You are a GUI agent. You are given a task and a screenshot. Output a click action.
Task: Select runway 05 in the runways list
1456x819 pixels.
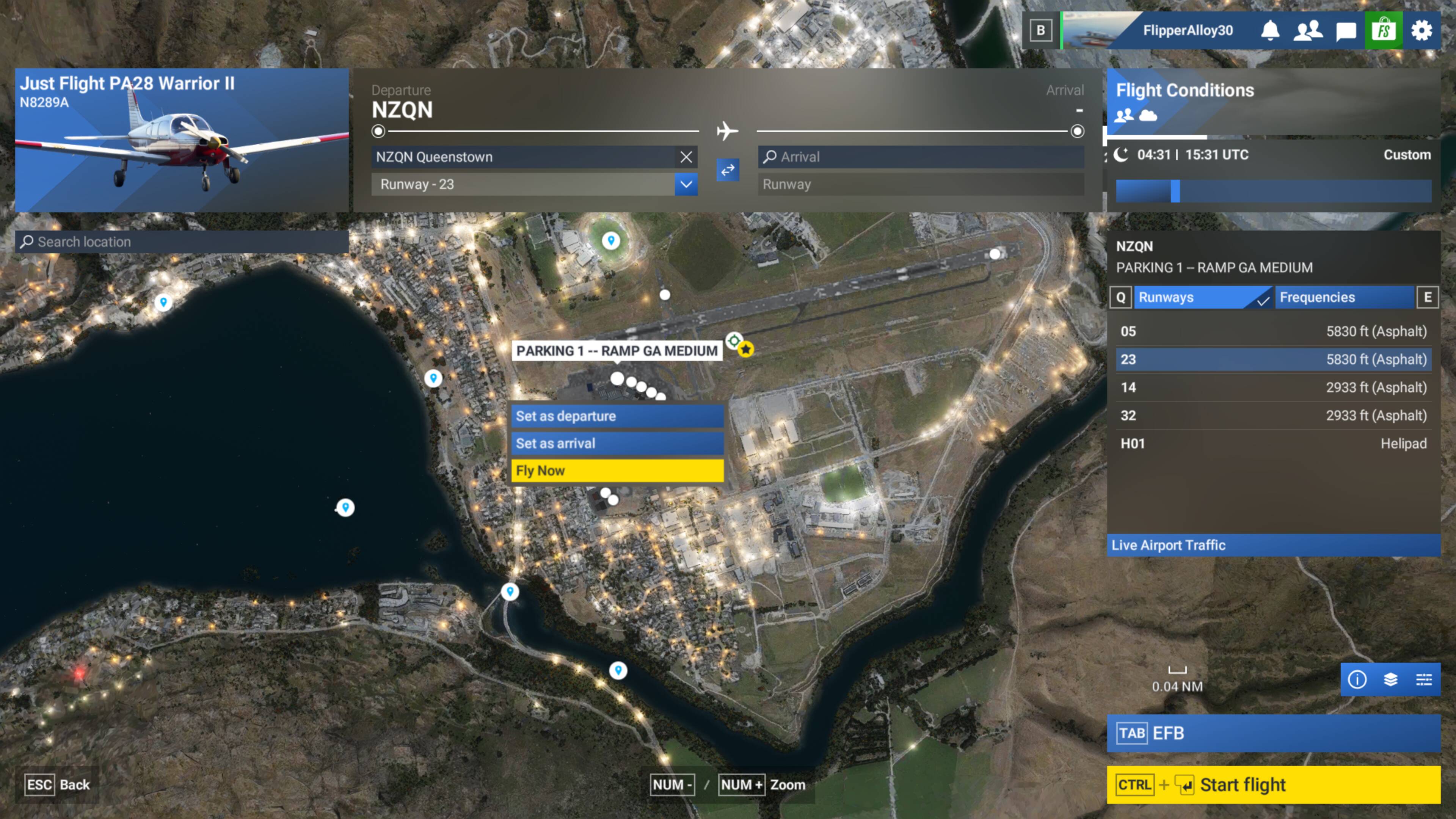pyautogui.click(x=1273, y=331)
